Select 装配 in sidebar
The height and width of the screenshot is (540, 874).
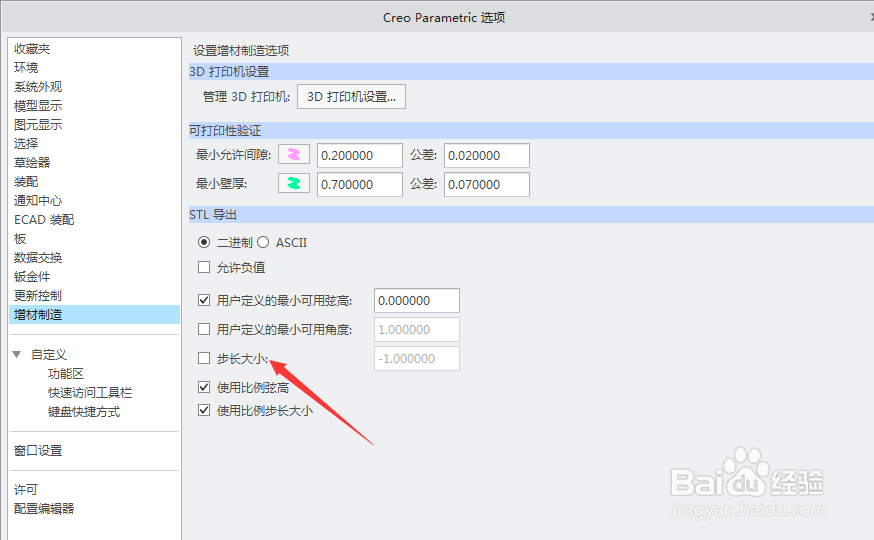click(26, 182)
